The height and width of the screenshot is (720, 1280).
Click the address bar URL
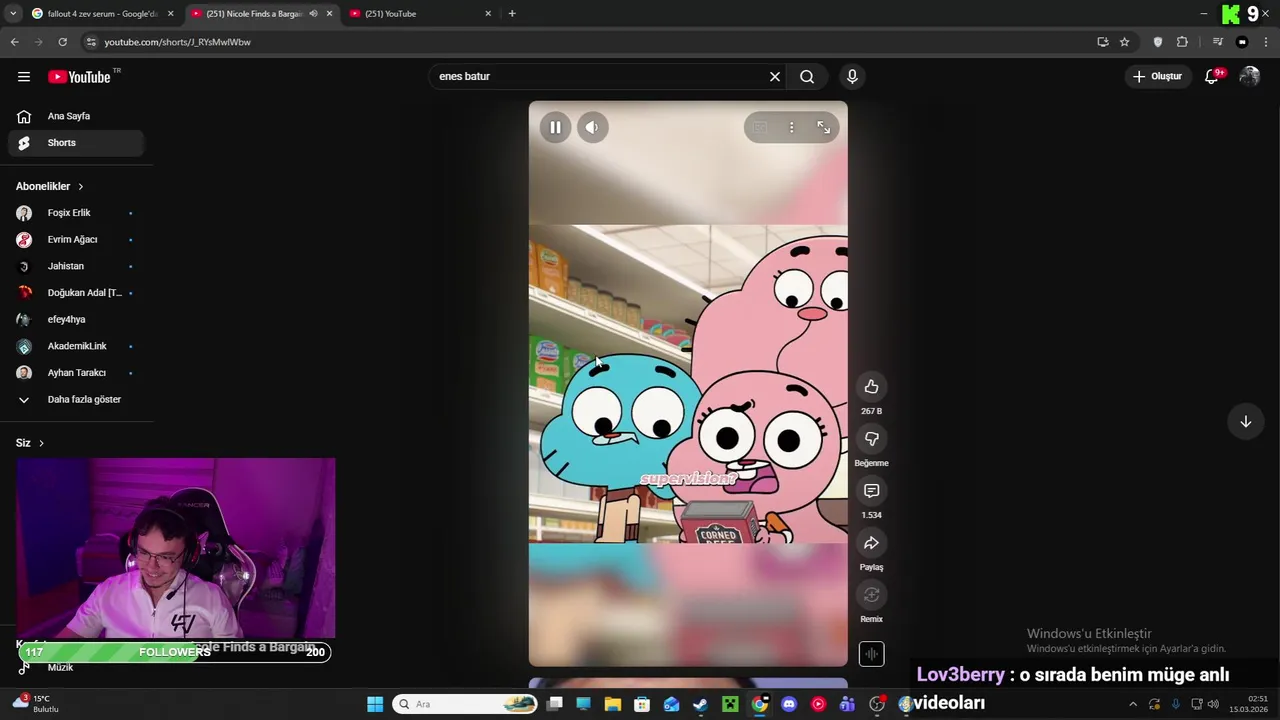click(177, 42)
